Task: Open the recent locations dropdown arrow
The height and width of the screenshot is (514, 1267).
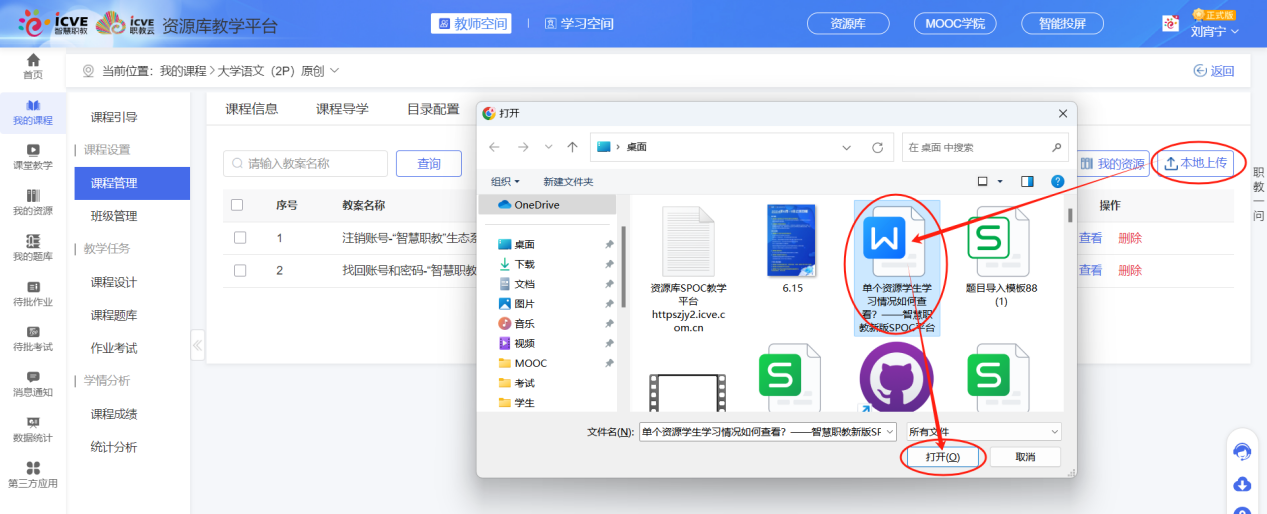Action: (x=546, y=147)
